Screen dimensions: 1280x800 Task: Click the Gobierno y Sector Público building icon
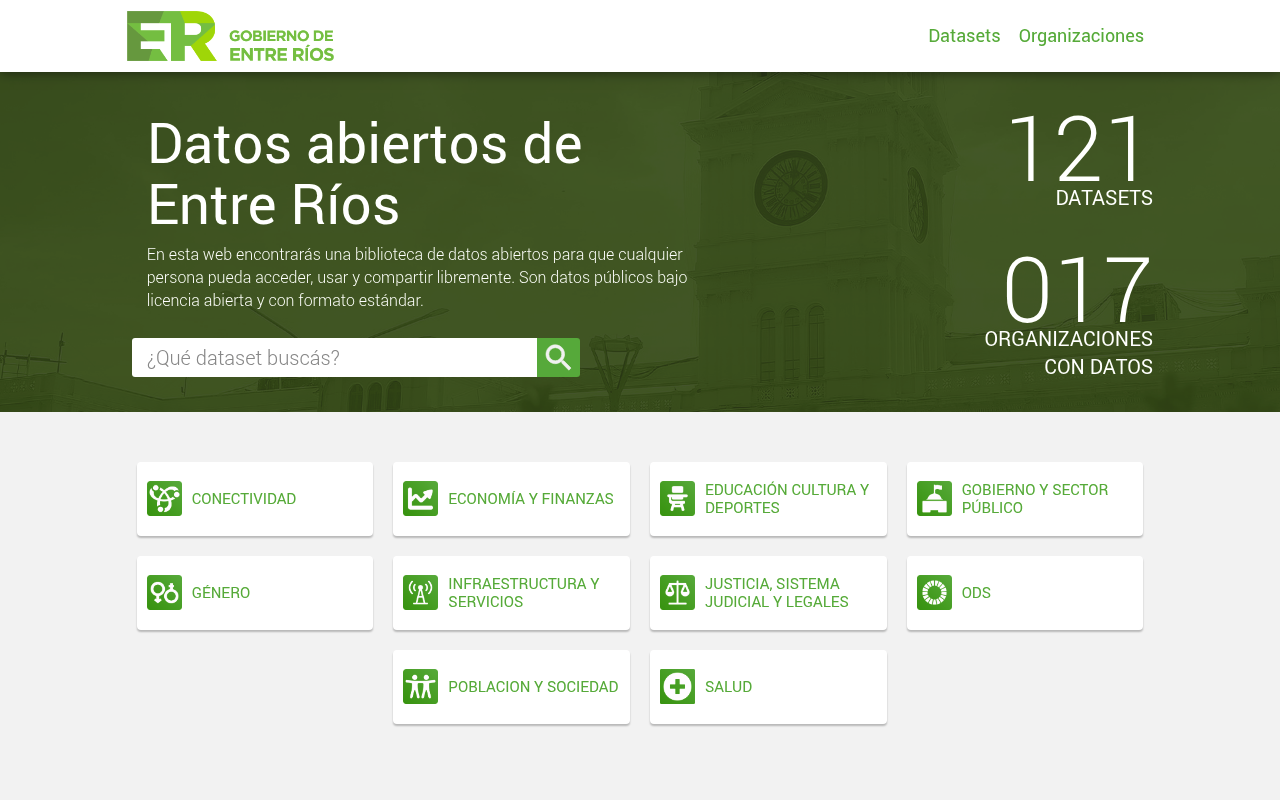pos(934,499)
